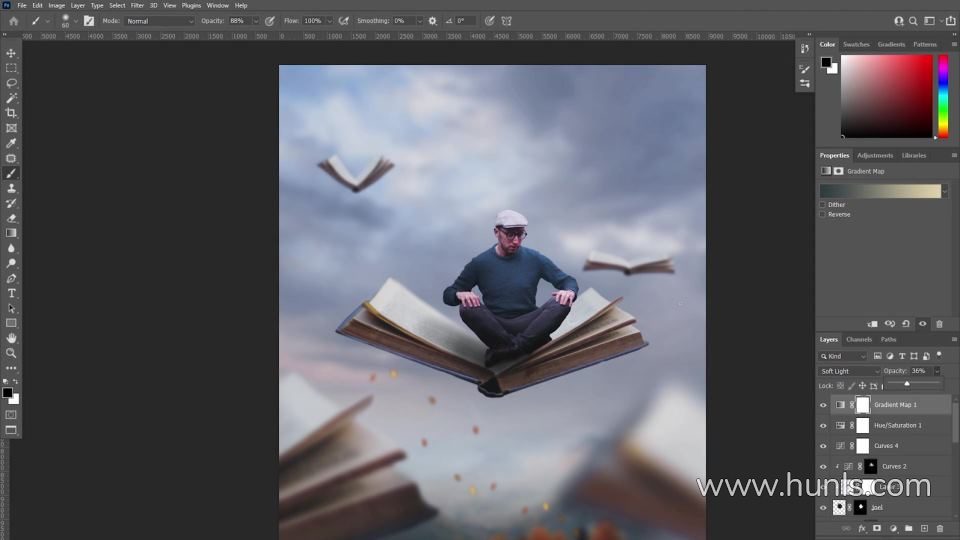
Task: Open the brush Mode dropdown
Action: point(159,21)
